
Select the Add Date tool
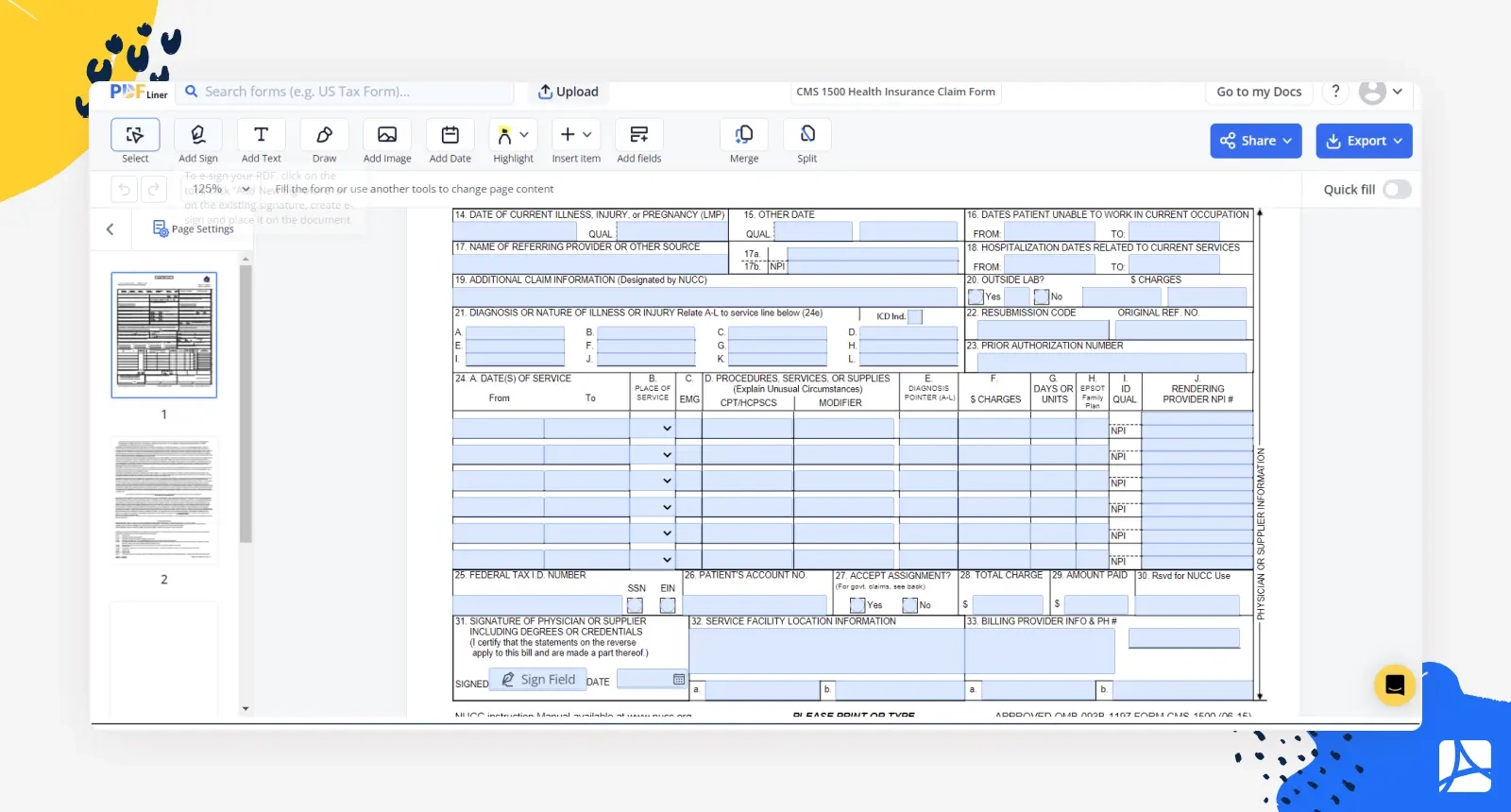tap(450, 135)
